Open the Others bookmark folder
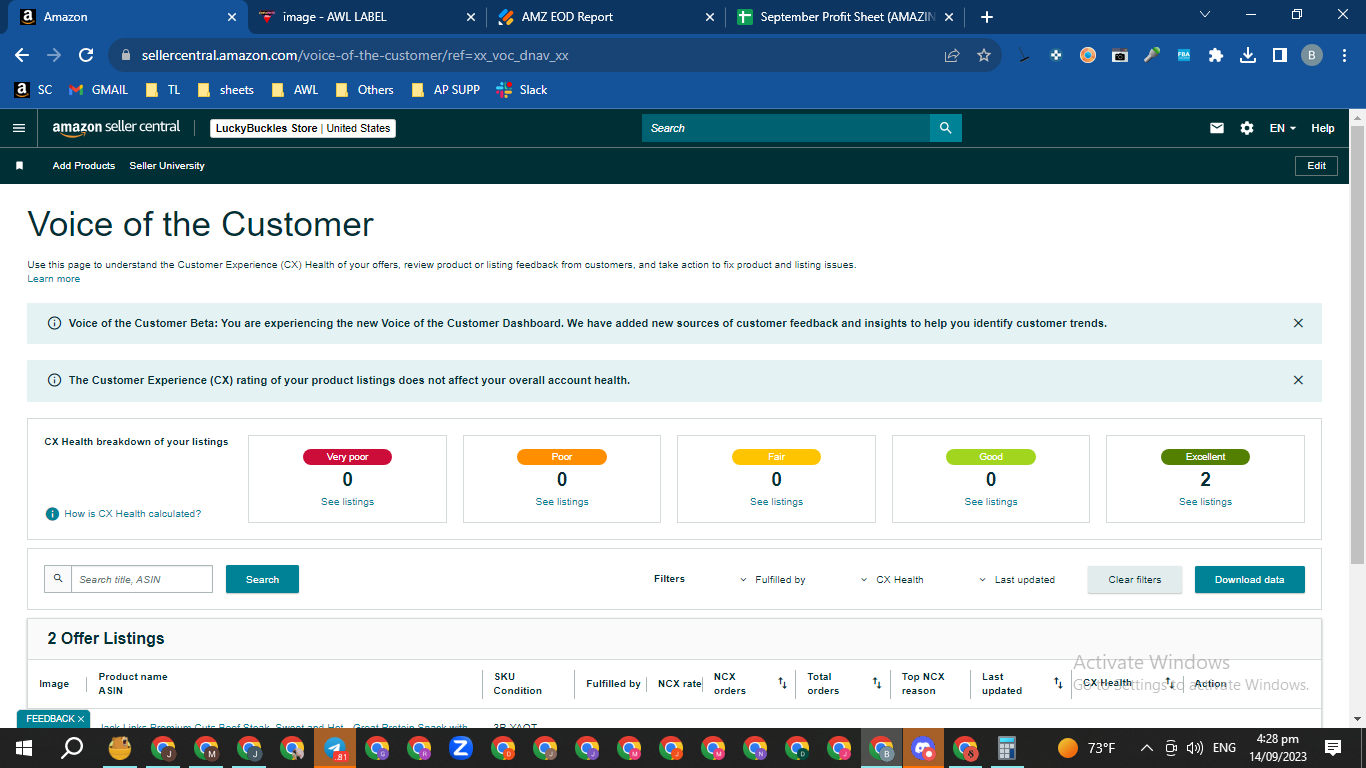Viewport: 1366px width, 768px height. click(365, 90)
